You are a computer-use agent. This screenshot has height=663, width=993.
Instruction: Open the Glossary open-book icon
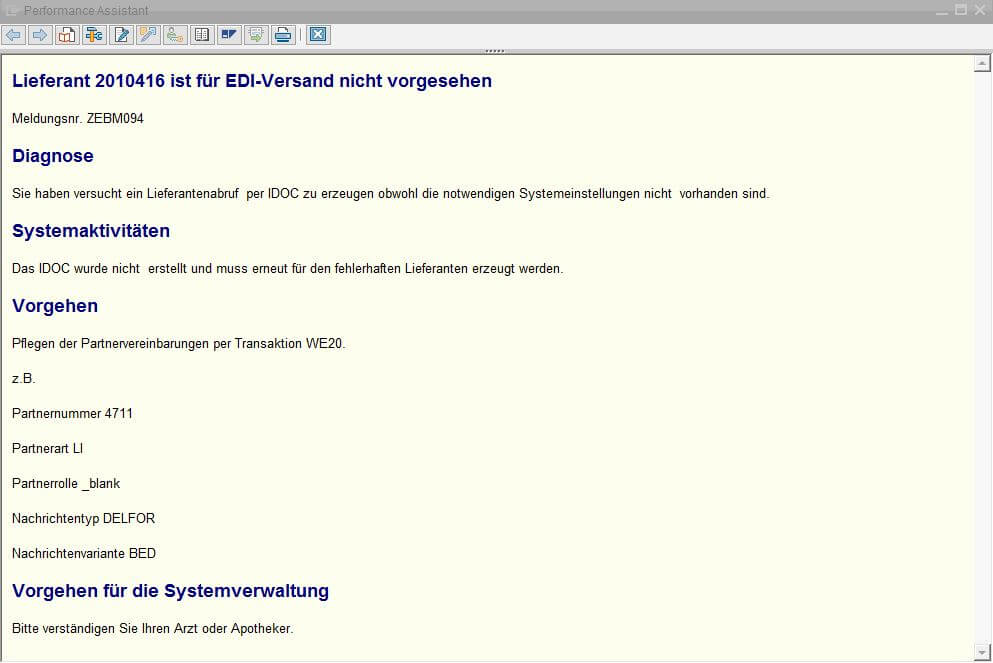(202, 35)
